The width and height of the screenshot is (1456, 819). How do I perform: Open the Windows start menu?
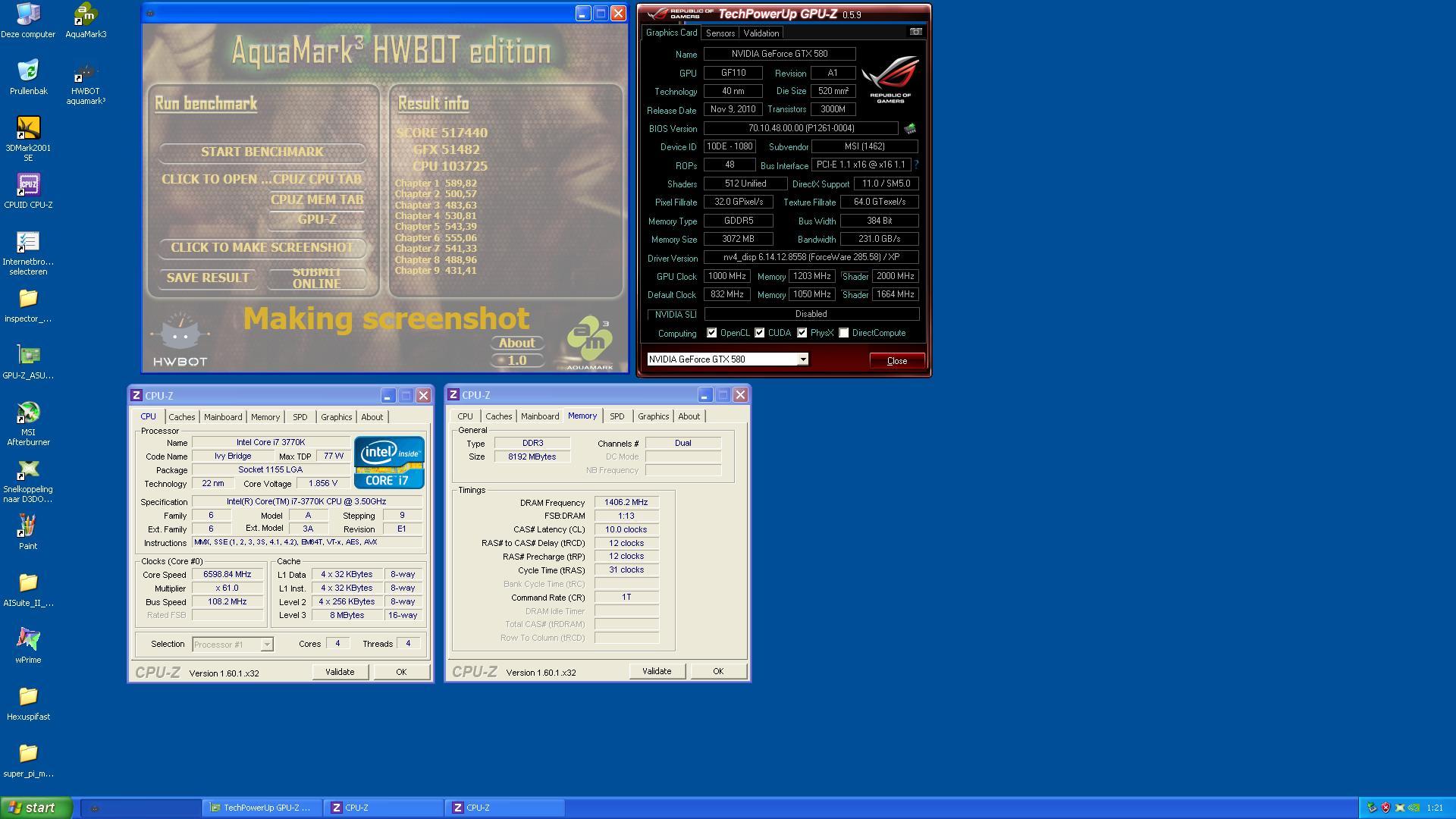(x=36, y=808)
